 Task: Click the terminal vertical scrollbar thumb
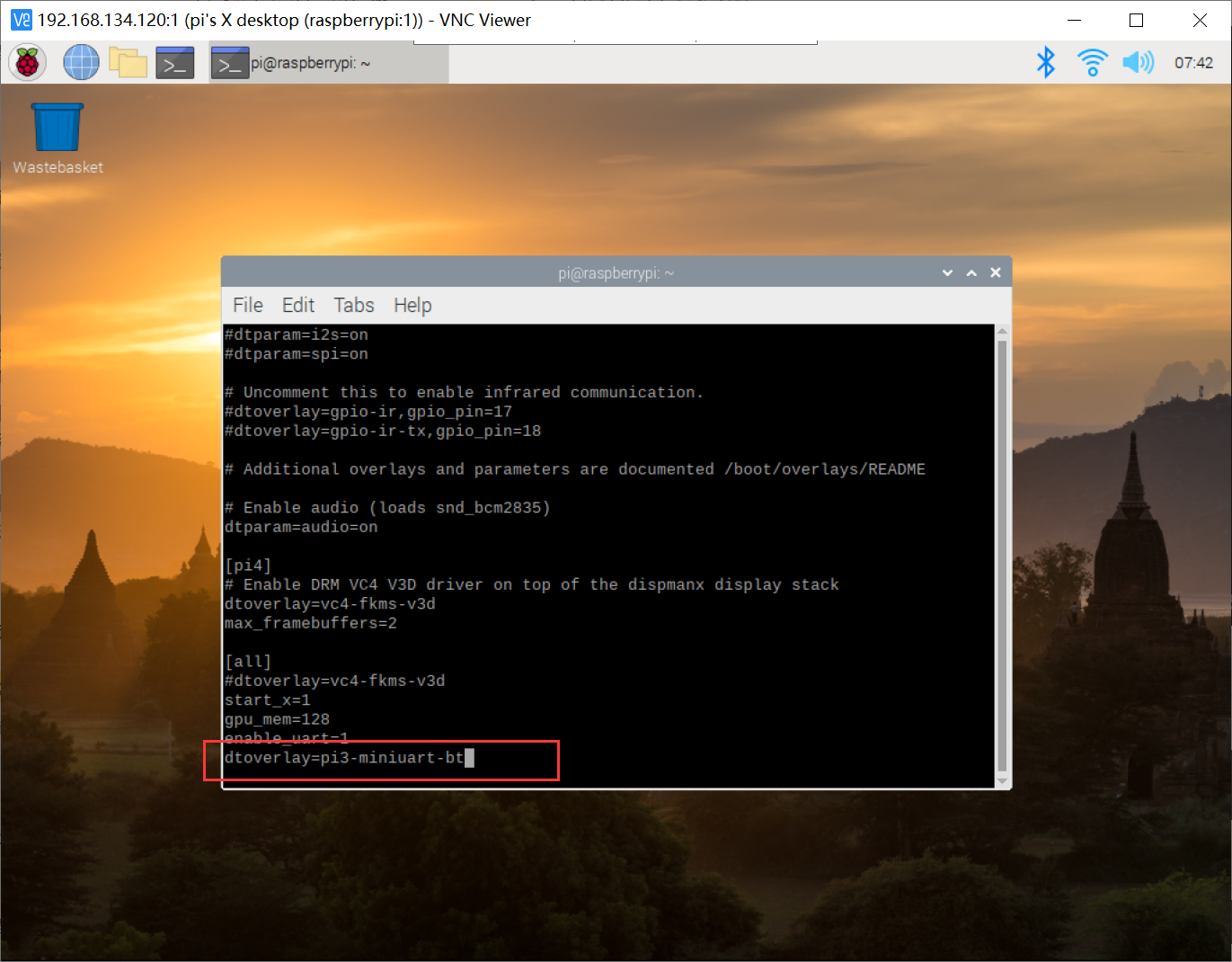pos(1002,556)
